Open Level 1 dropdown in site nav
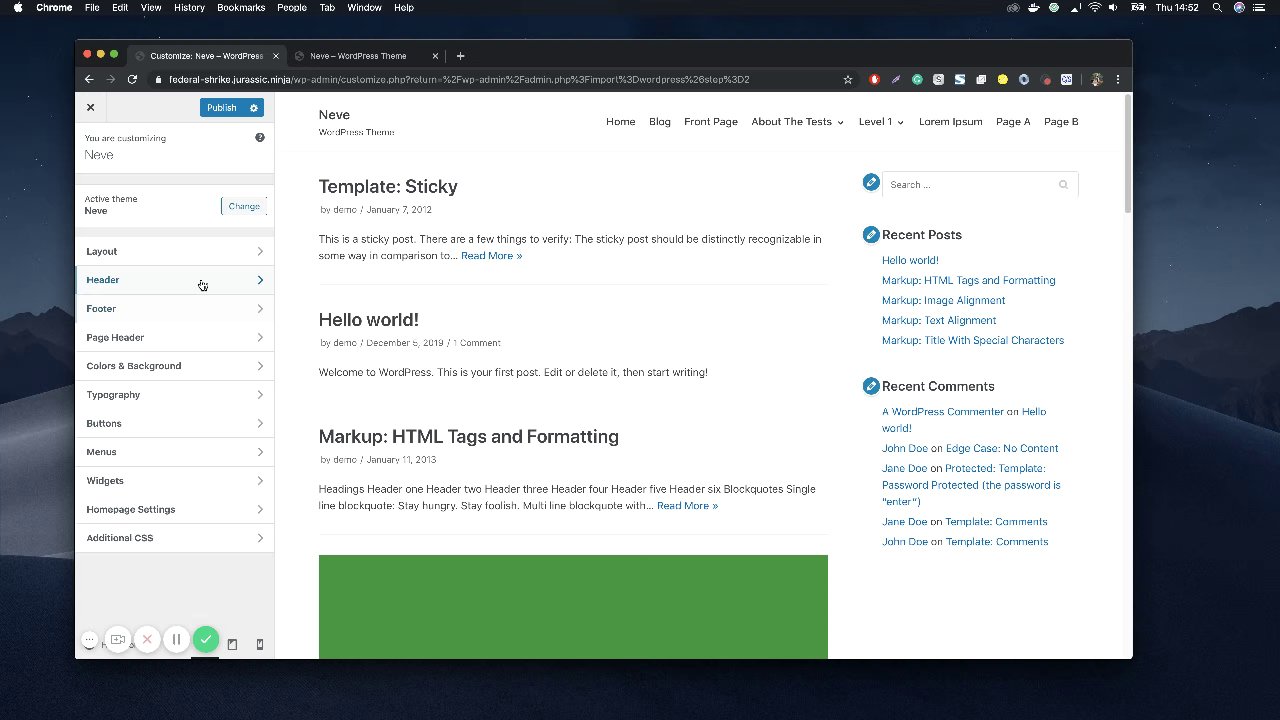The height and width of the screenshot is (720, 1280). click(x=881, y=122)
